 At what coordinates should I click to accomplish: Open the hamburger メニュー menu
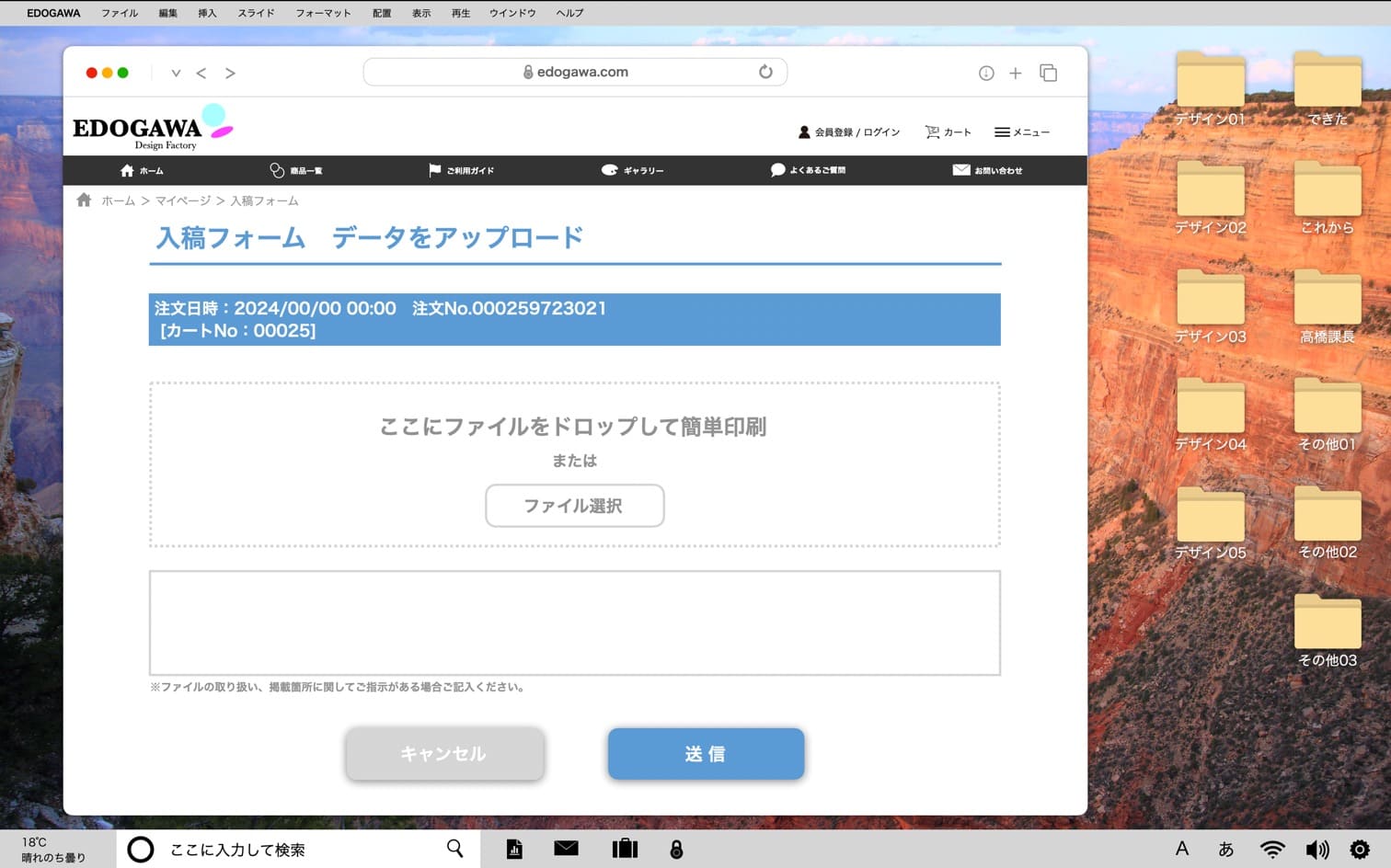[1021, 132]
